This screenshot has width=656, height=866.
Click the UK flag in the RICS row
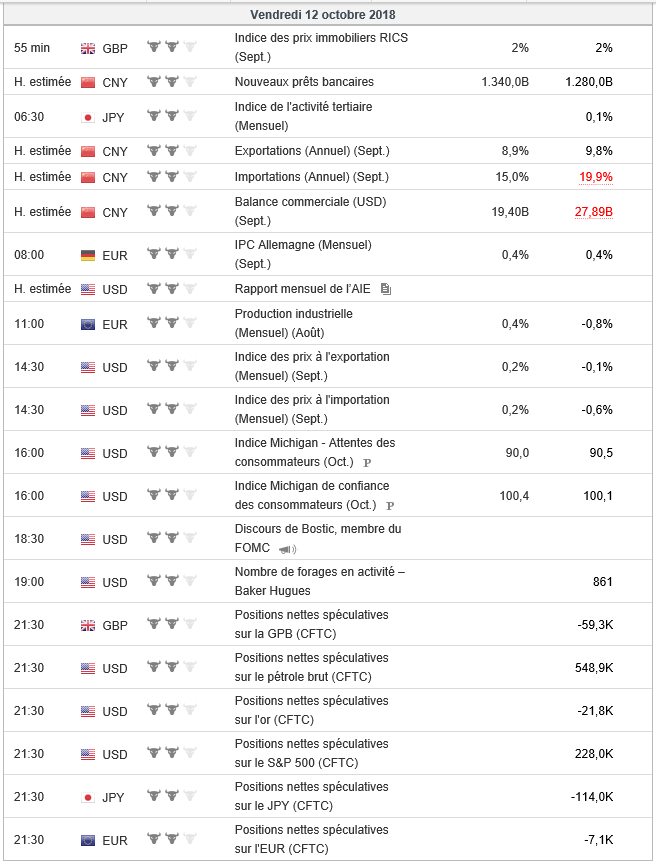point(88,48)
